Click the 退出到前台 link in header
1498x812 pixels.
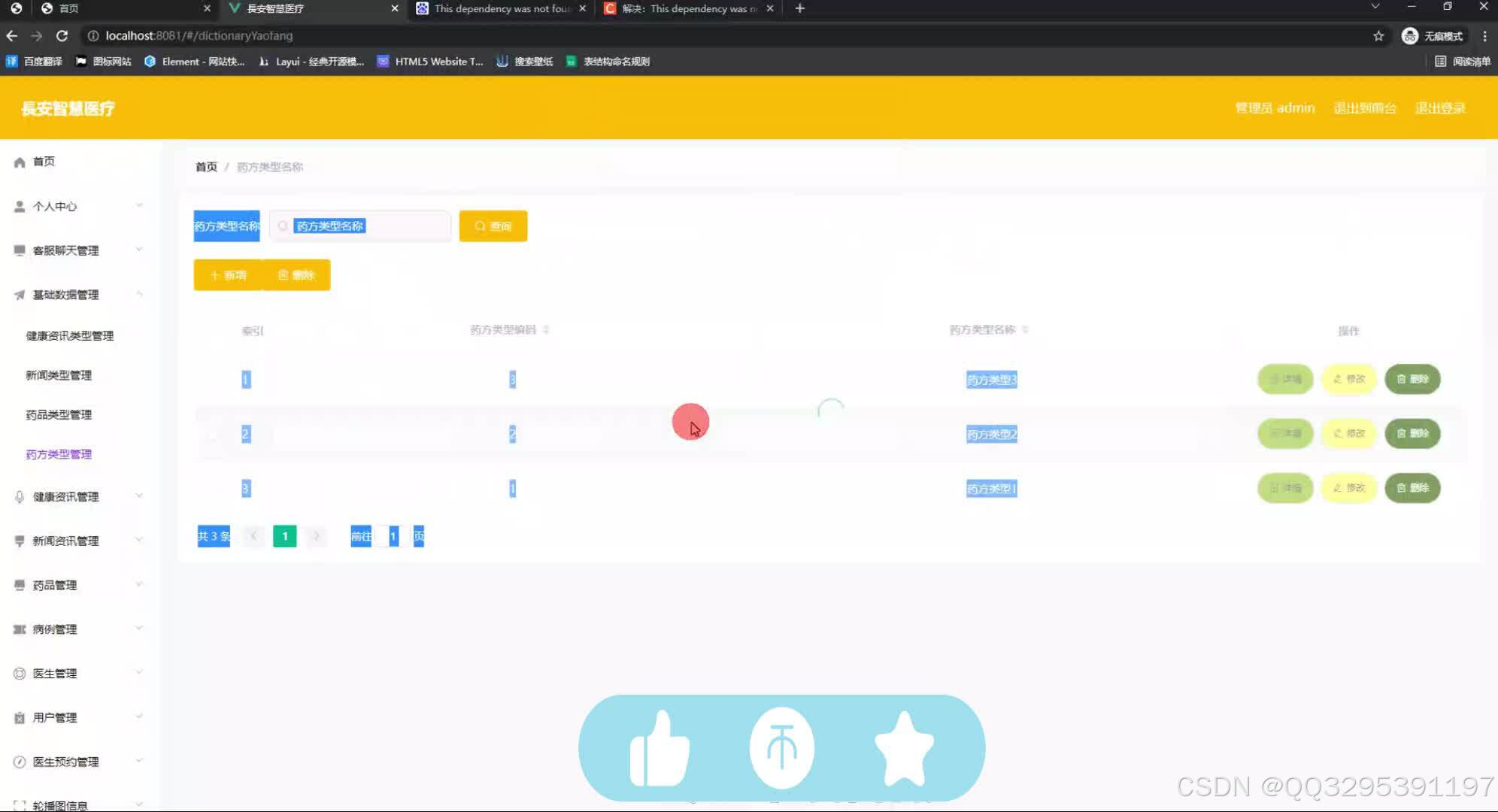click(1365, 108)
